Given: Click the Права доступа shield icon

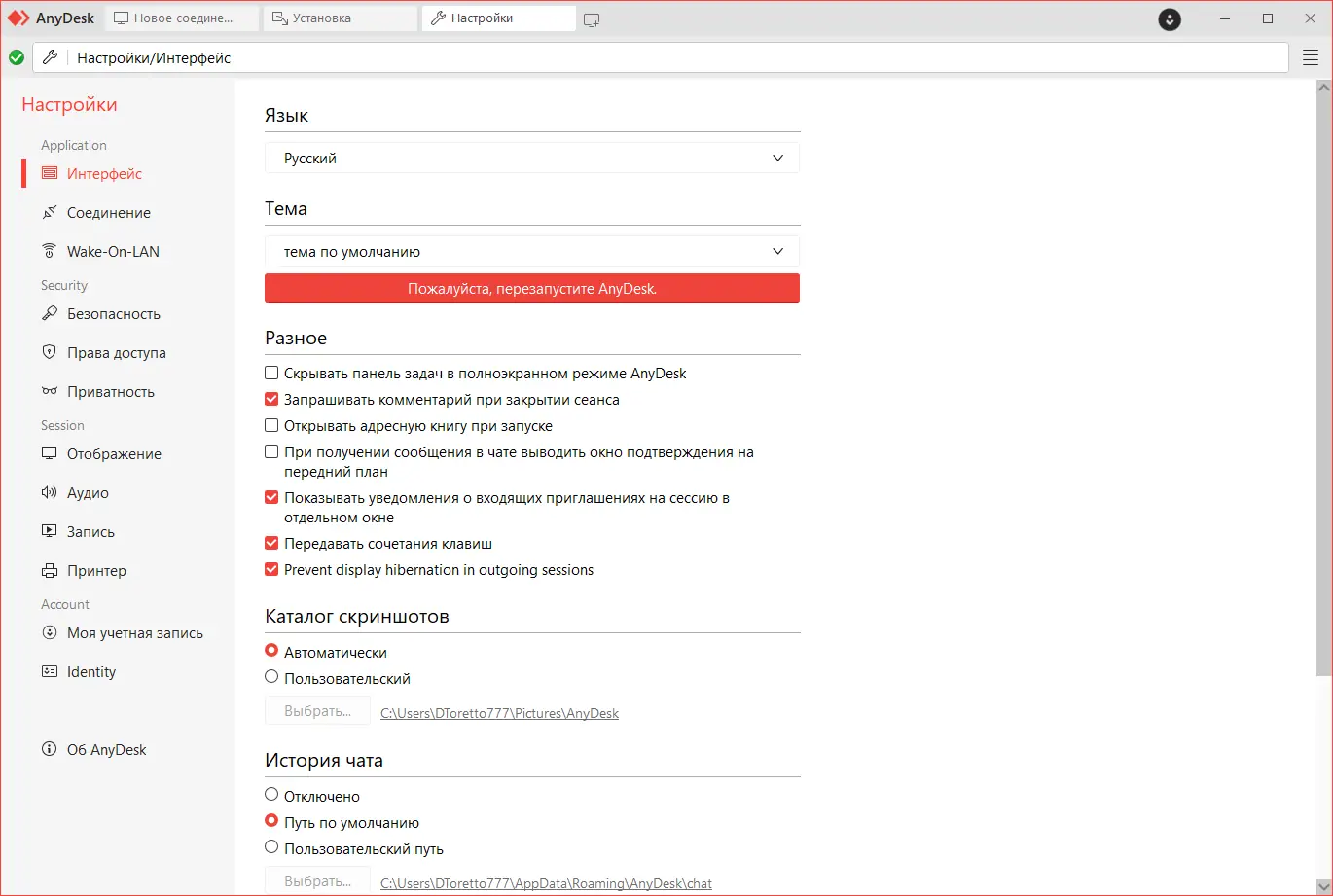Looking at the screenshot, I should coord(50,353).
